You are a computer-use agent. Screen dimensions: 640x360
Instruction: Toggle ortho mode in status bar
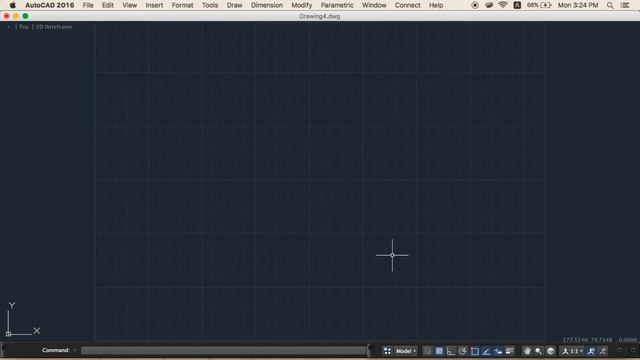pyautogui.click(x=451, y=351)
